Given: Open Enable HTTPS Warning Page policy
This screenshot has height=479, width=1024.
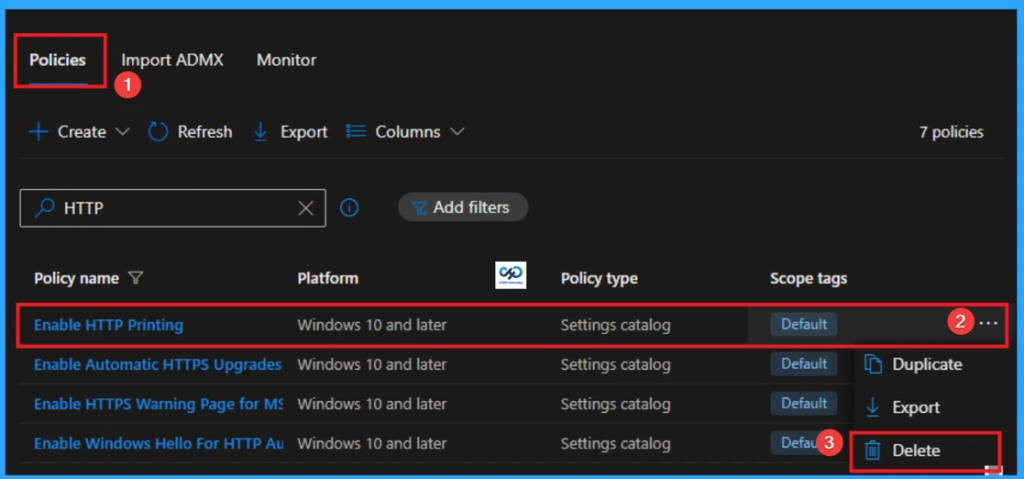Looking at the screenshot, I should pyautogui.click(x=158, y=404).
